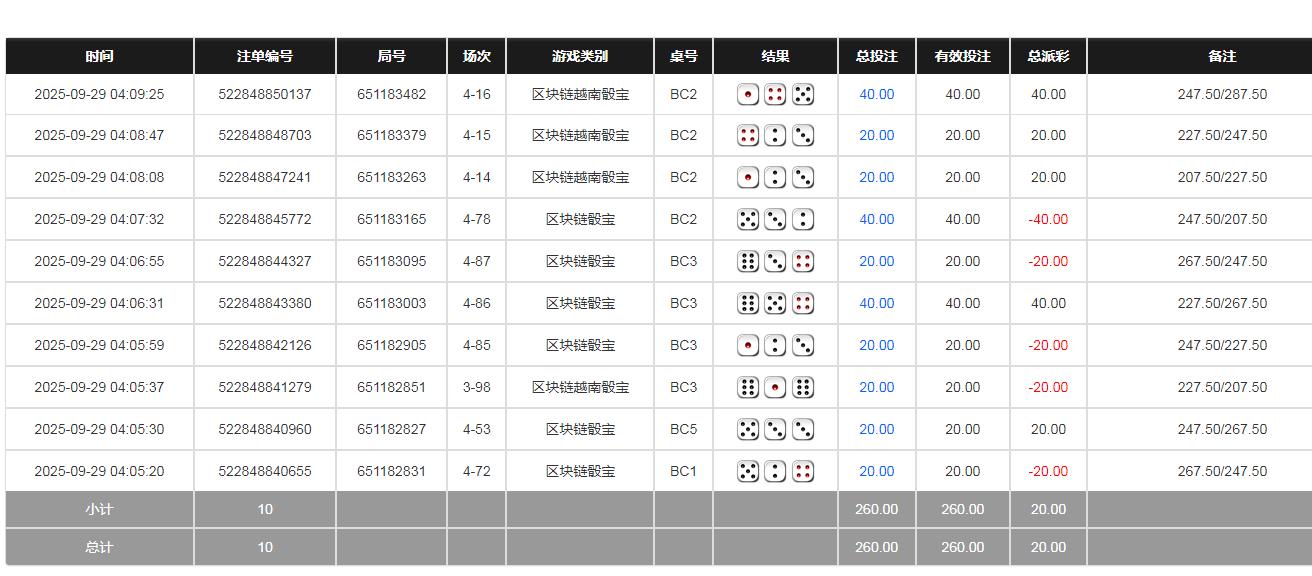Select the red single-pip dice for round 651182905
The width and height of the screenshot is (1312, 576).
[748, 344]
